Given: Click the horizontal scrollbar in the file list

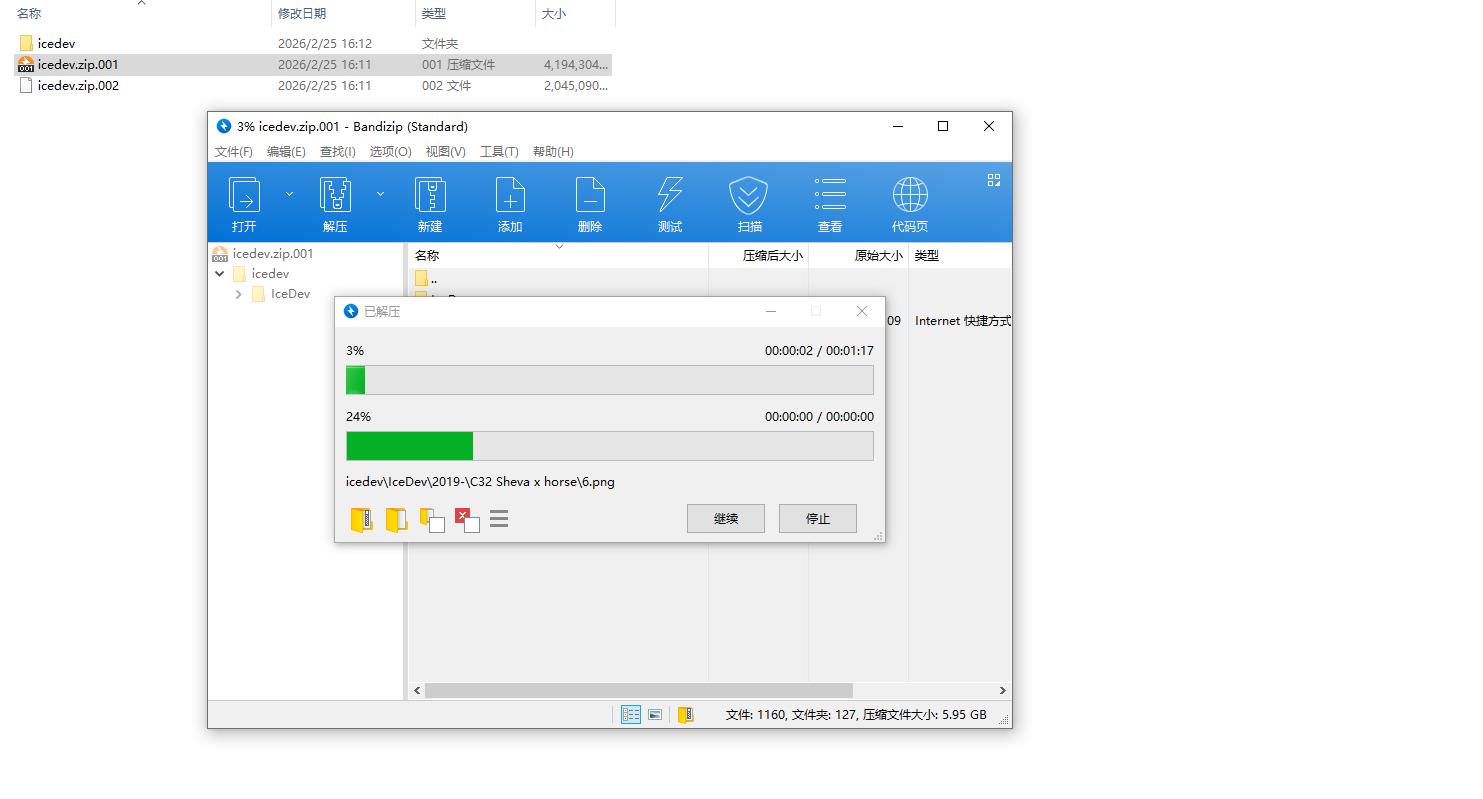Looking at the screenshot, I should pyautogui.click(x=638, y=691).
